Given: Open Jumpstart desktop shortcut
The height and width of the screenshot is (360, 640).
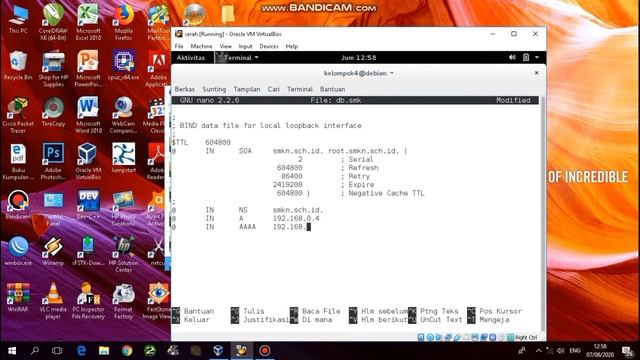Looking at the screenshot, I should [x=123, y=158].
